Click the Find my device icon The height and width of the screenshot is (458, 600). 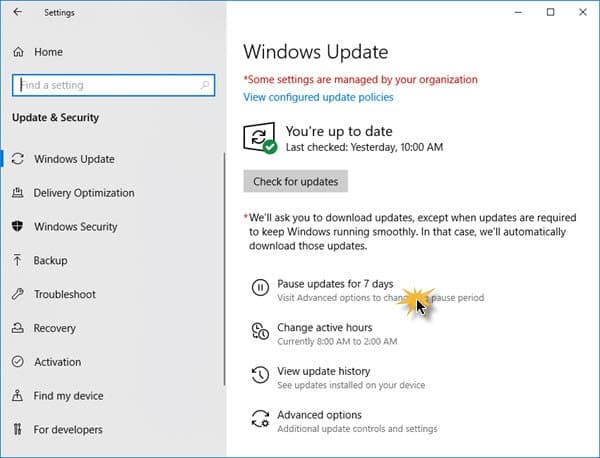point(17,395)
